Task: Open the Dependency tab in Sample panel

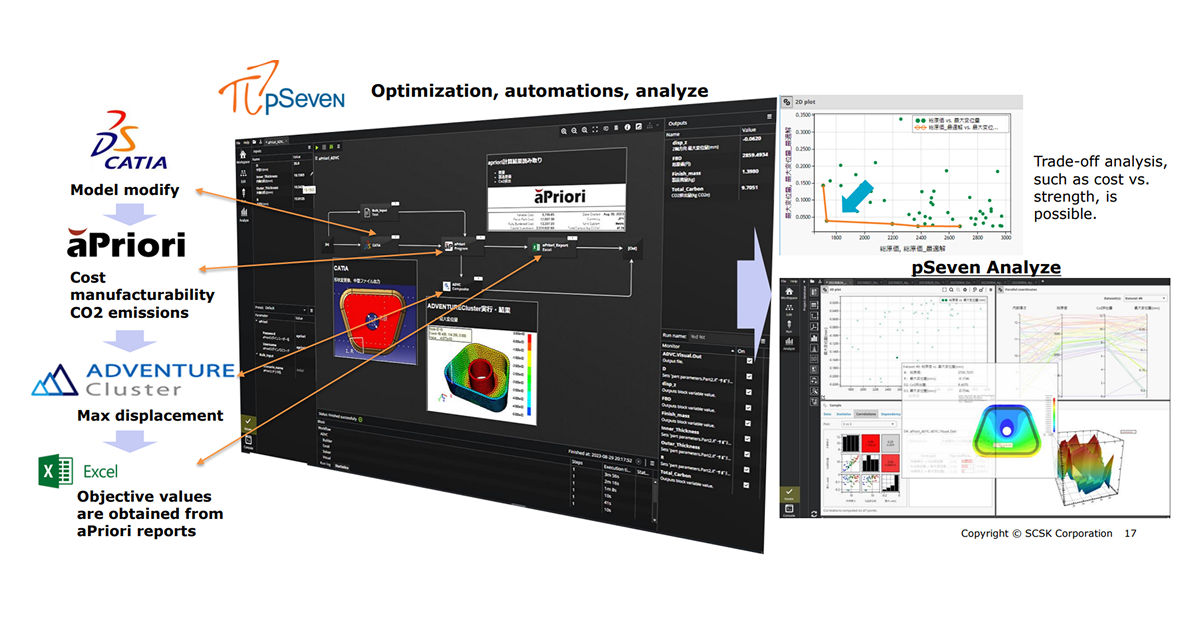Action: tap(890, 414)
